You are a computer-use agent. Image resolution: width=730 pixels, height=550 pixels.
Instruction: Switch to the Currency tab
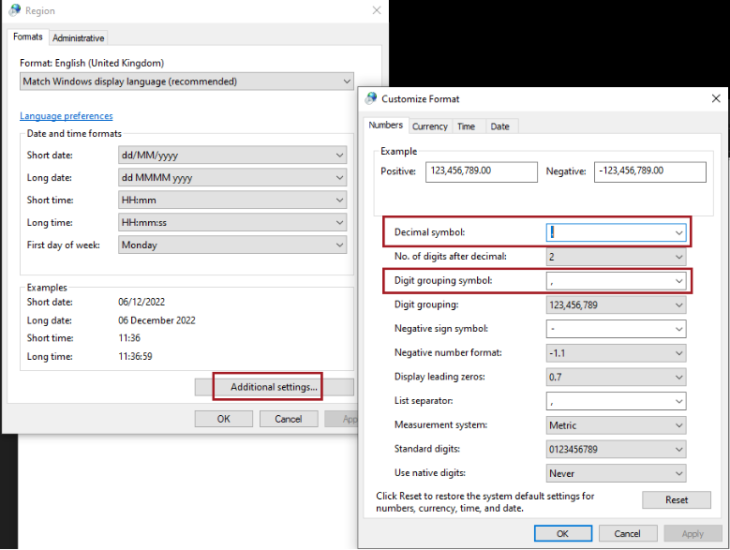(430, 127)
